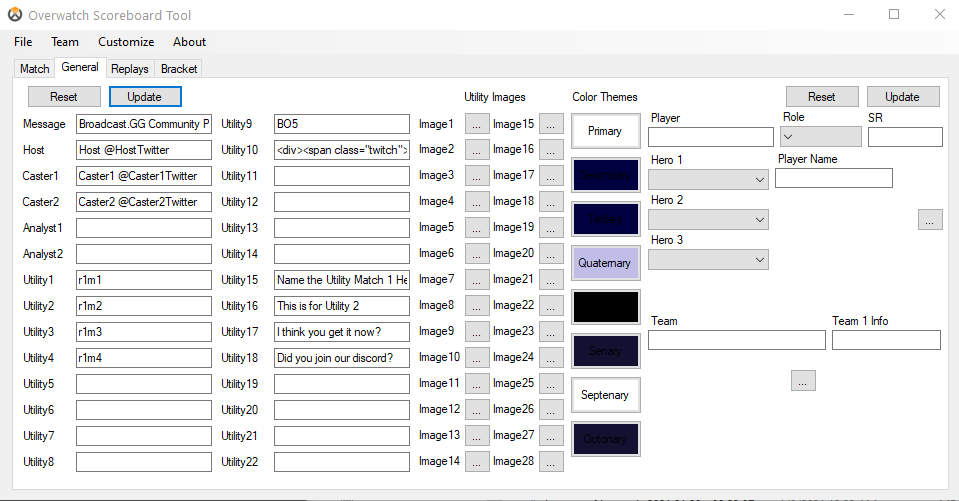Screen dimensions: 959x501
Task: Switch to the Replays tab
Action: coord(130,69)
